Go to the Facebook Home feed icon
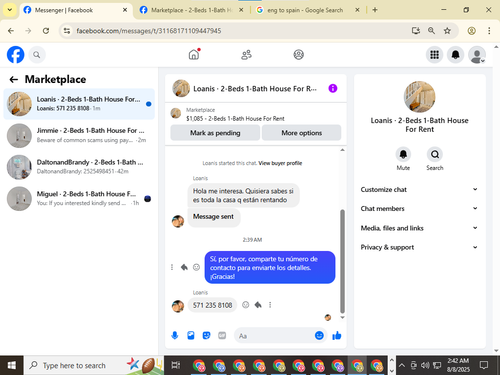This screenshot has width=500, height=375. pos(194,54)
